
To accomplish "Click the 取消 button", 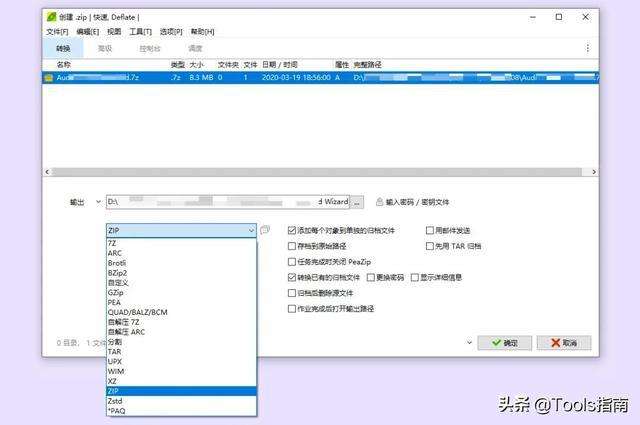I will point(564,343).
